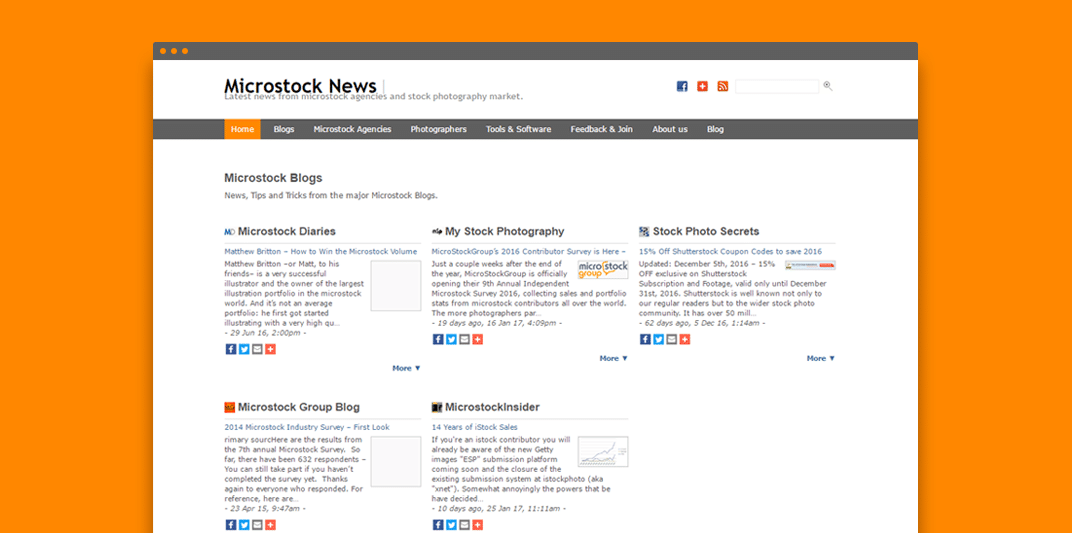
Task: Click plus share icon under My Stock Photography
Action: point(477,340)
